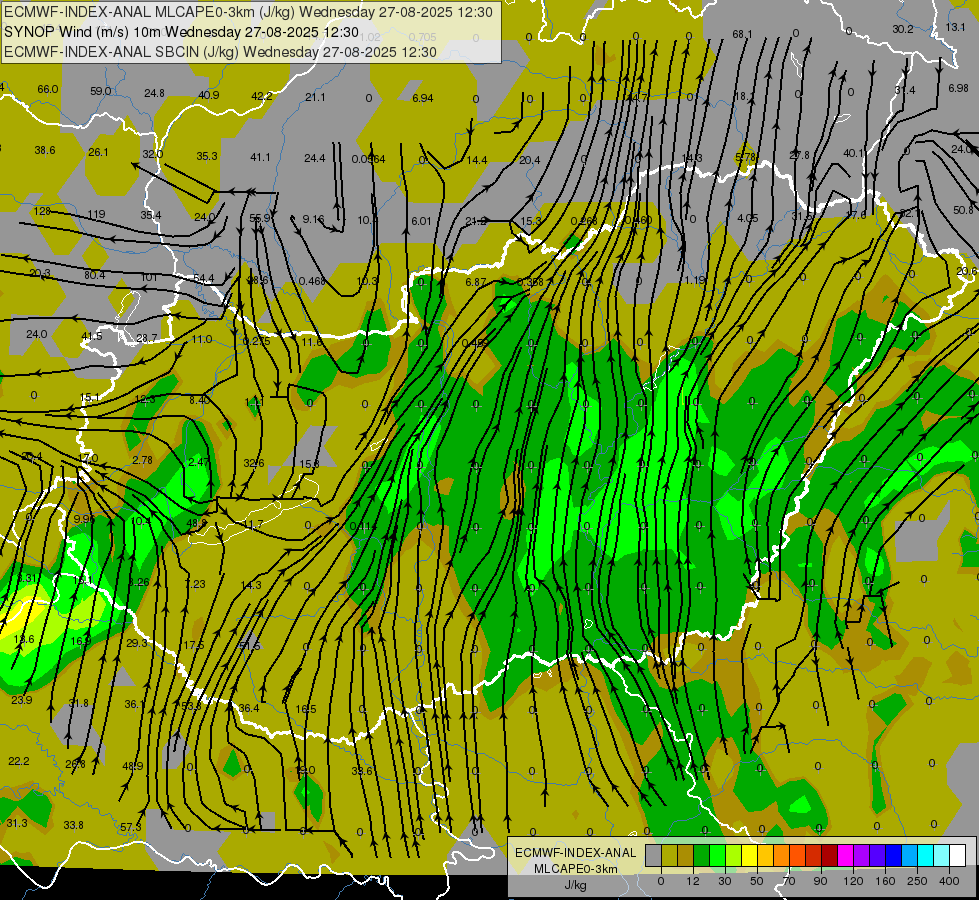The height and width of the screenshot is (900, 979).
Task: Click the white legend swatch
Action: tap(958, 855)
